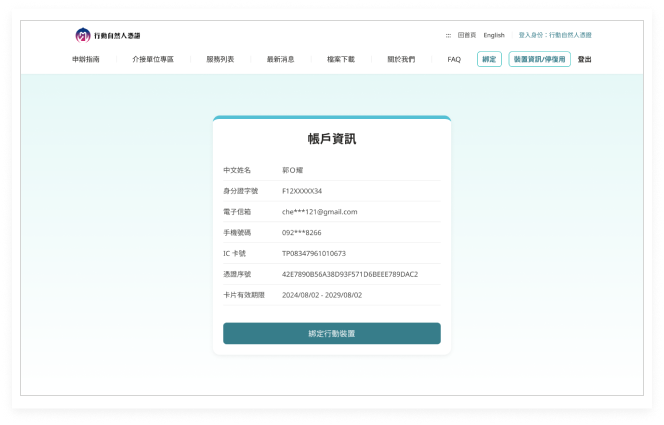Open the 服務列表 menu
Image resolution: width=664 pixels, height=425 pixels.
pos(220,59)
